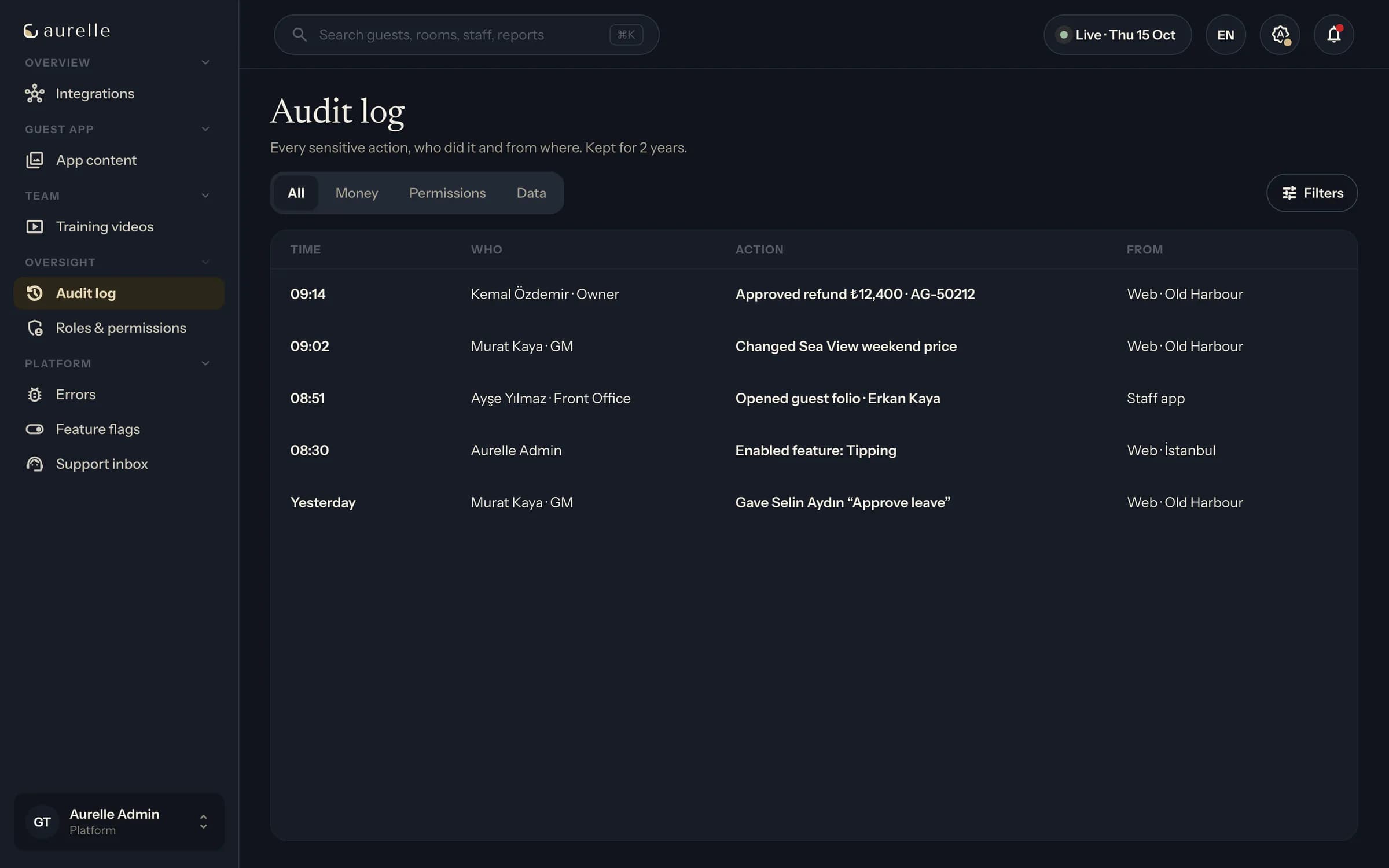Image resolution: width=1389 pixels, height=868 pixels.
Task: Click Kemal Özdemir · Owner name
Action: pos(545,294)
